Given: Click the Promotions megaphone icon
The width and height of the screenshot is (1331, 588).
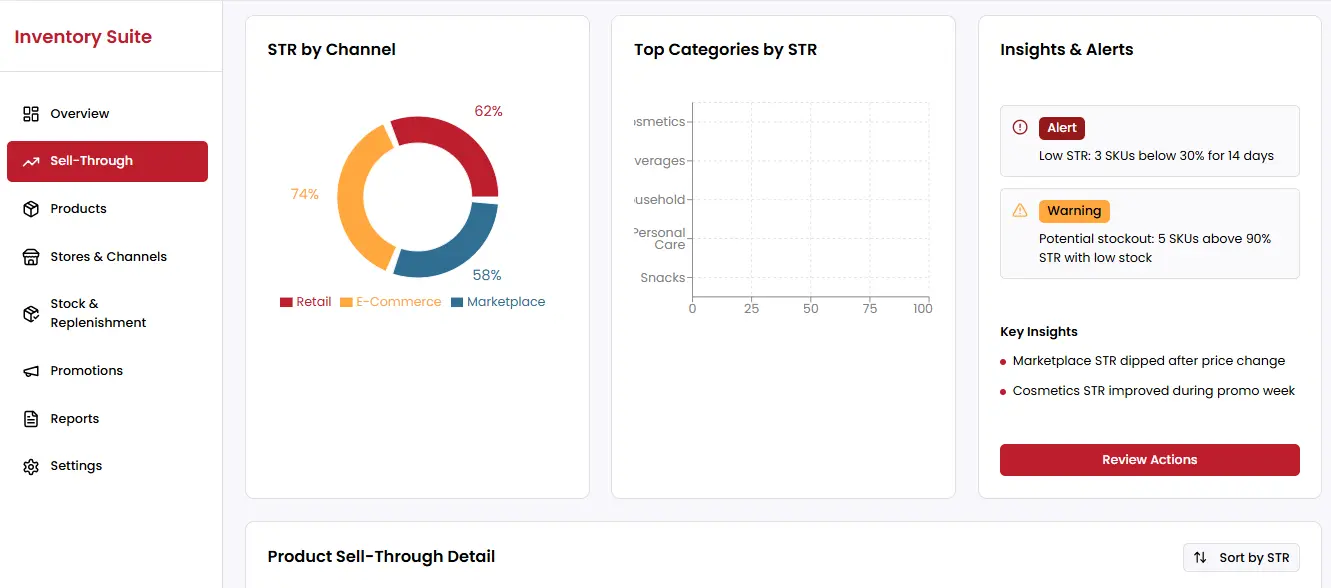Looking at the screenshot, I should click(31, 371).
